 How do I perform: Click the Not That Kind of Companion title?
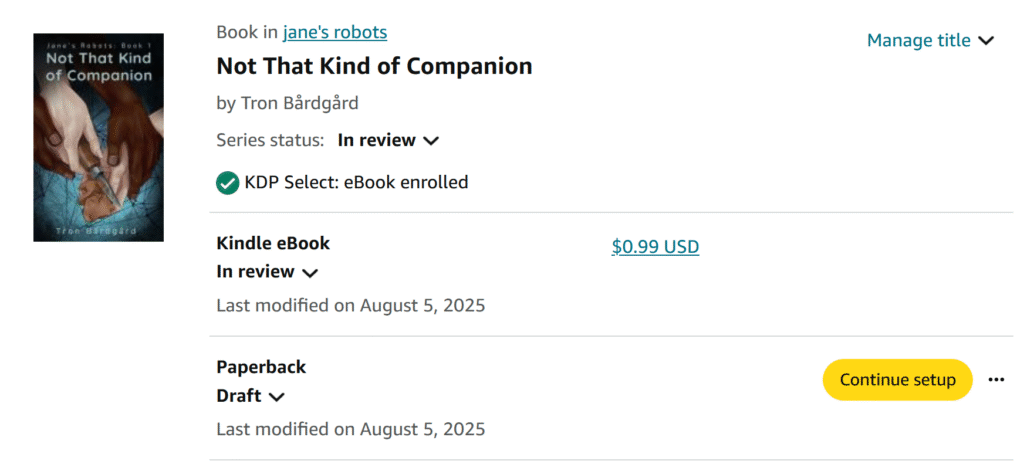pyautogui.click(x=374, y=67)
